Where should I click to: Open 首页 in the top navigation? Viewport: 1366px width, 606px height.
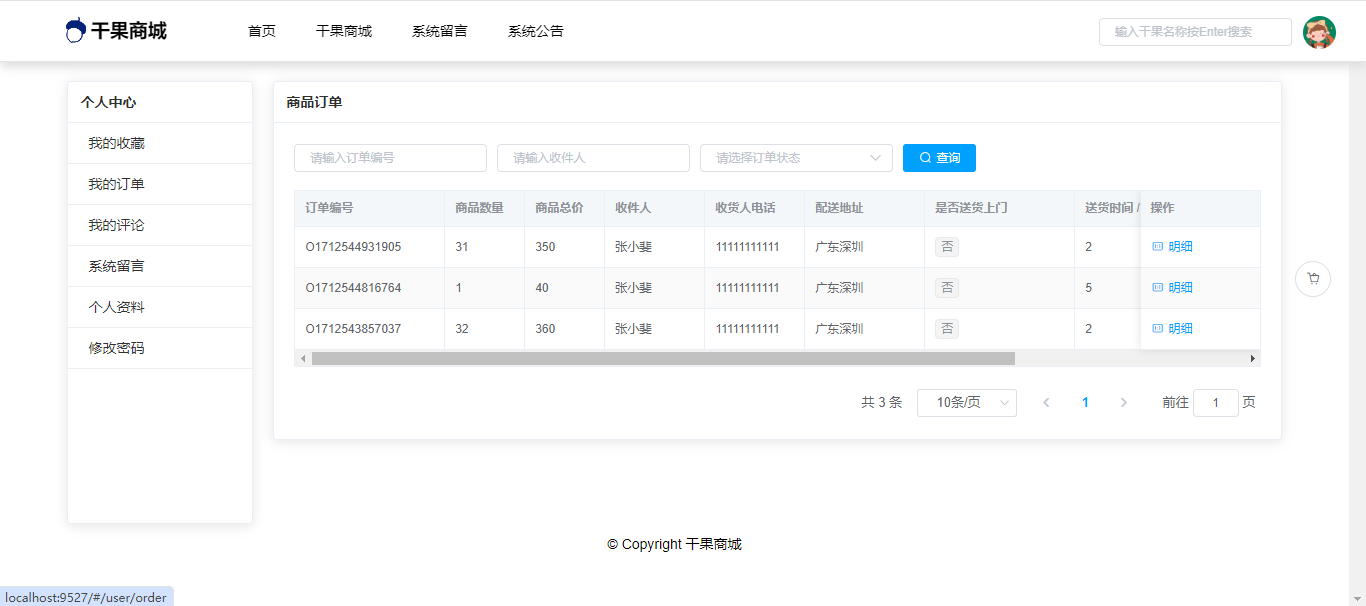tap(262, 31)
